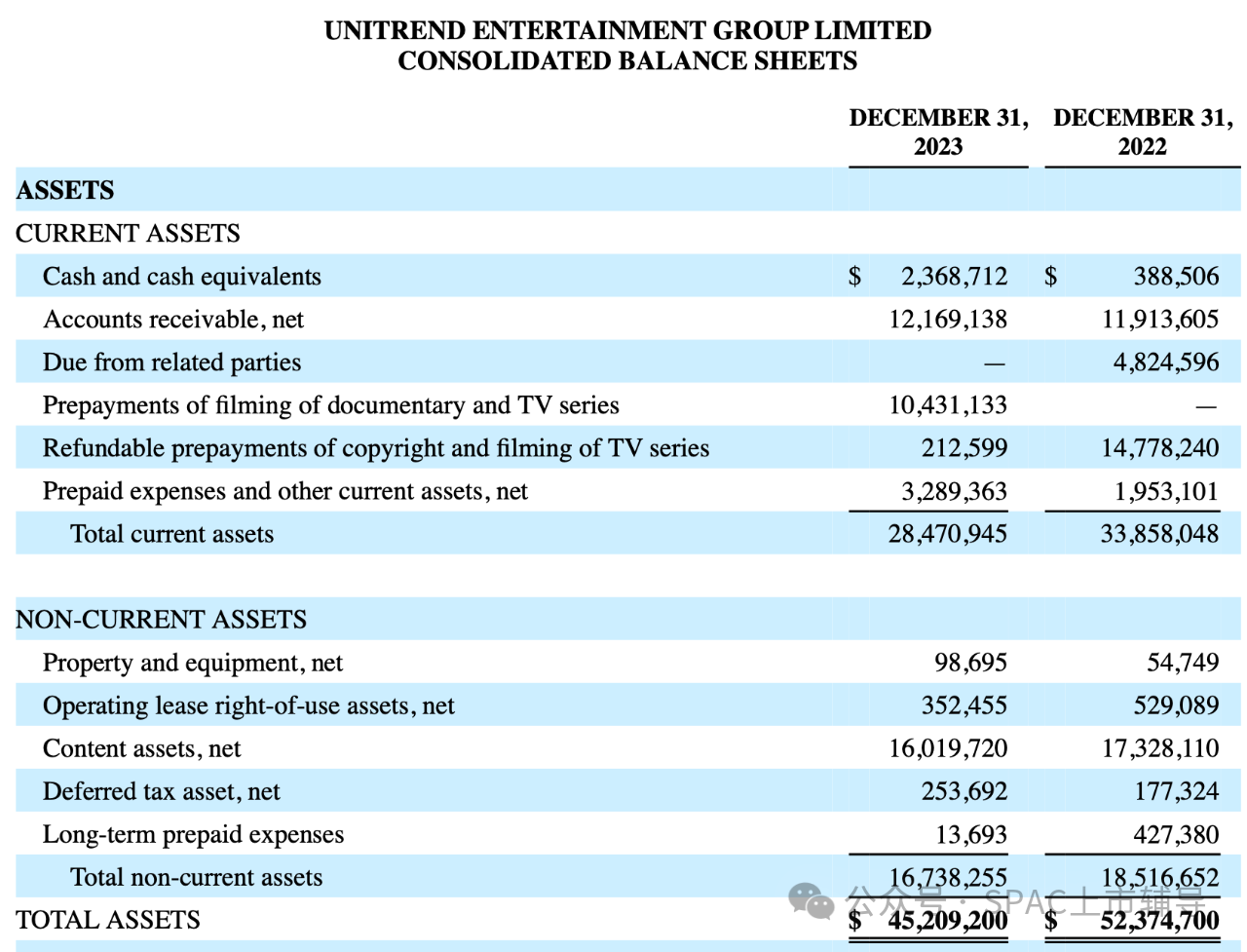Click the 'NON-CURRENT ASSETS' subheading
Viewport: 1247px width, 952px height.
pos(162,620)
